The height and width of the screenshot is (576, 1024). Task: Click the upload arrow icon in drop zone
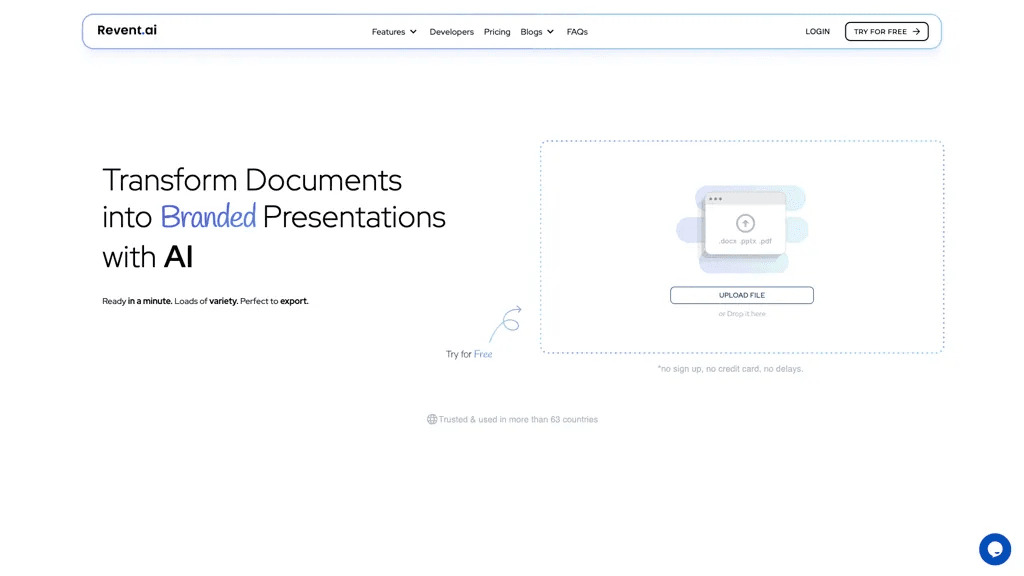tap(745, 223)
